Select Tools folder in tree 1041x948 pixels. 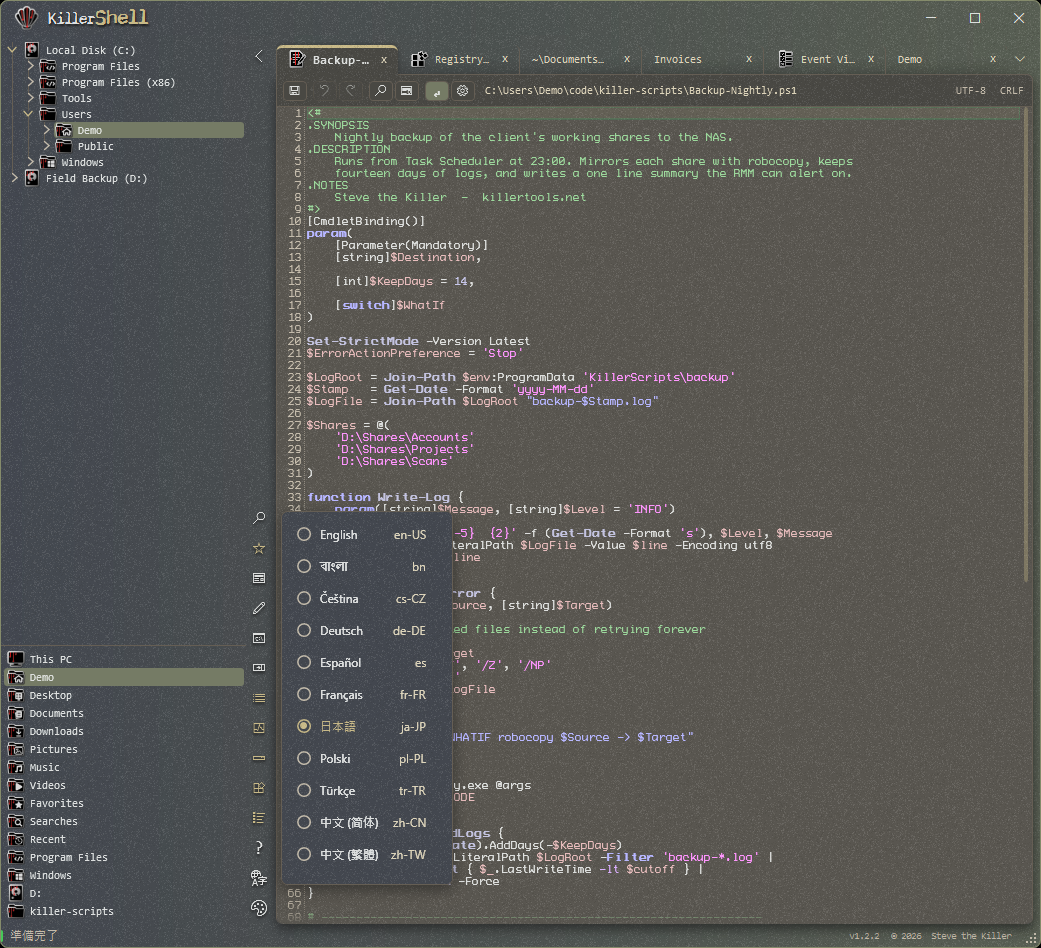76,98
